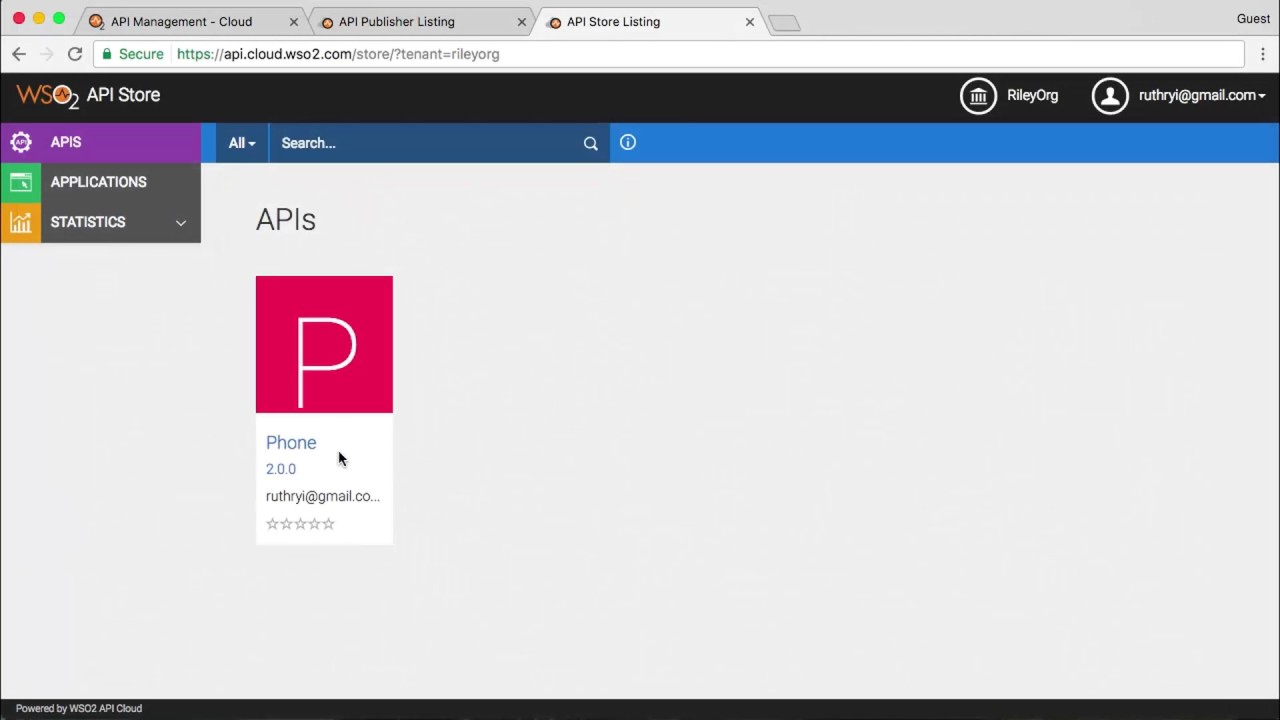Go back with the browser back arrow

[x=19, y=54]
